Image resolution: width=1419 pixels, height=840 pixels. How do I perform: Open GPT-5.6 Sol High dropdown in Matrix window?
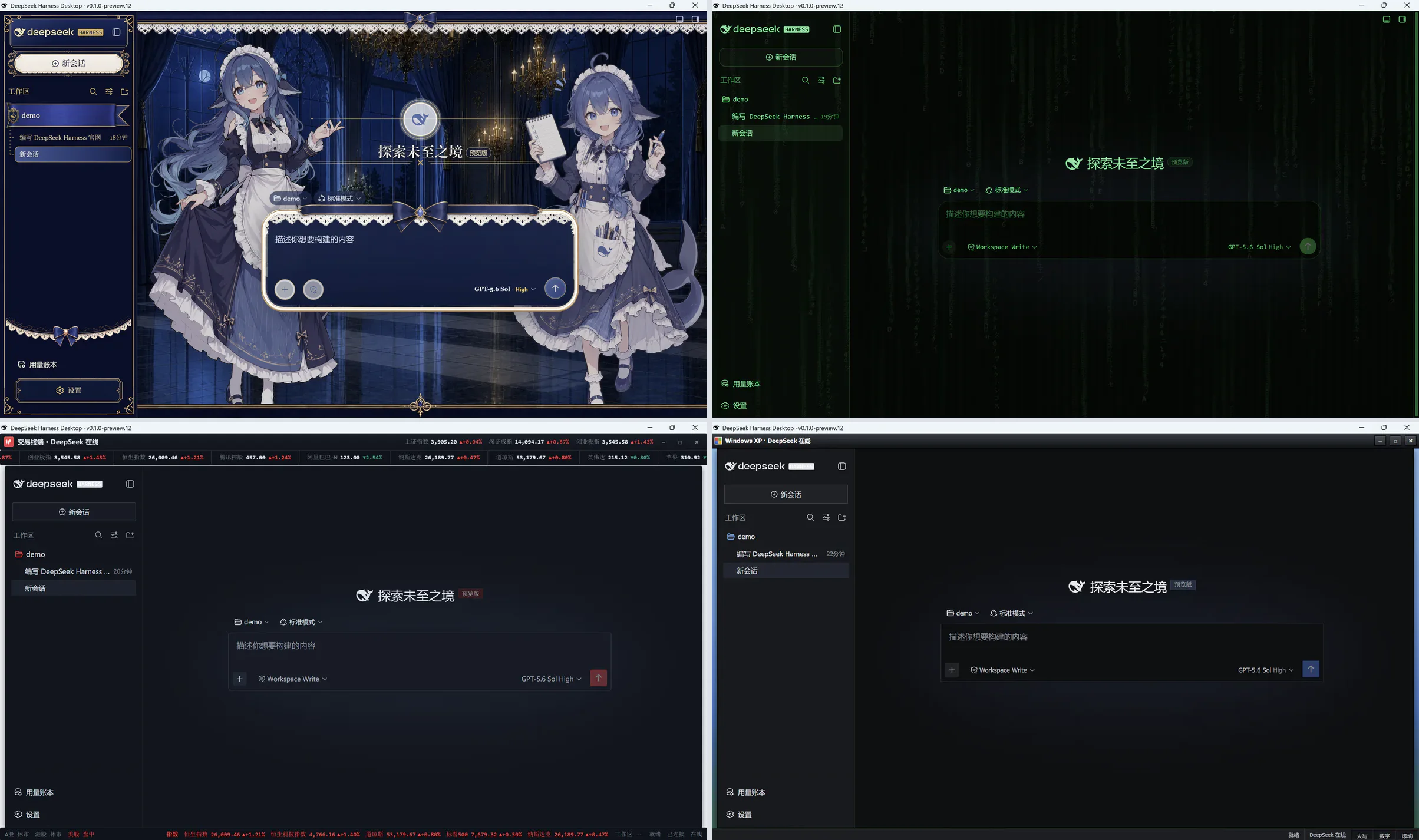click(x=1259, y=247)
